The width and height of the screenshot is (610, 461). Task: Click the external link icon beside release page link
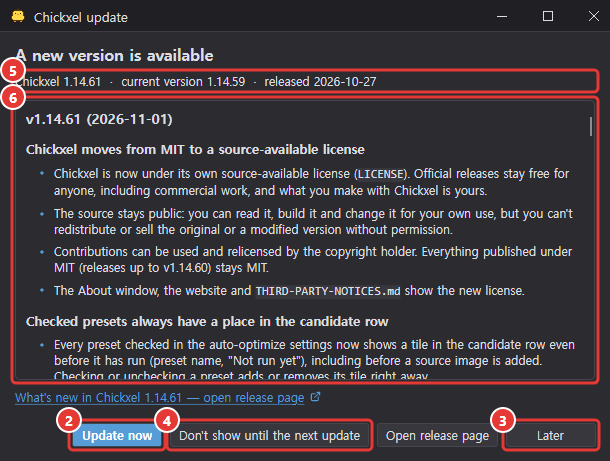(x=316, y=397)
